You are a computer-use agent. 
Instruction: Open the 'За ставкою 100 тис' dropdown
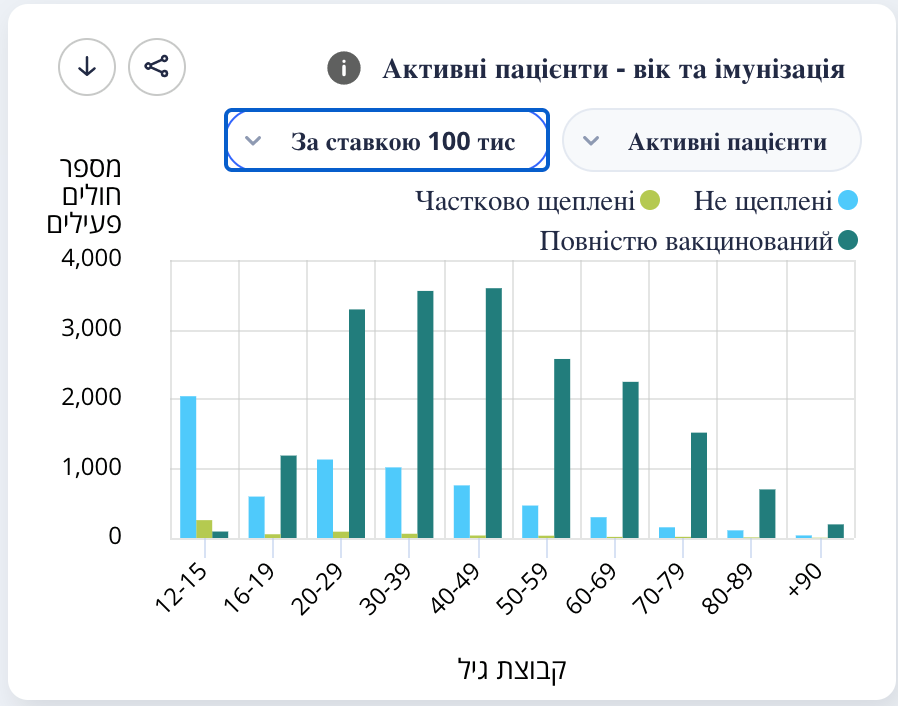coord(386,141)
